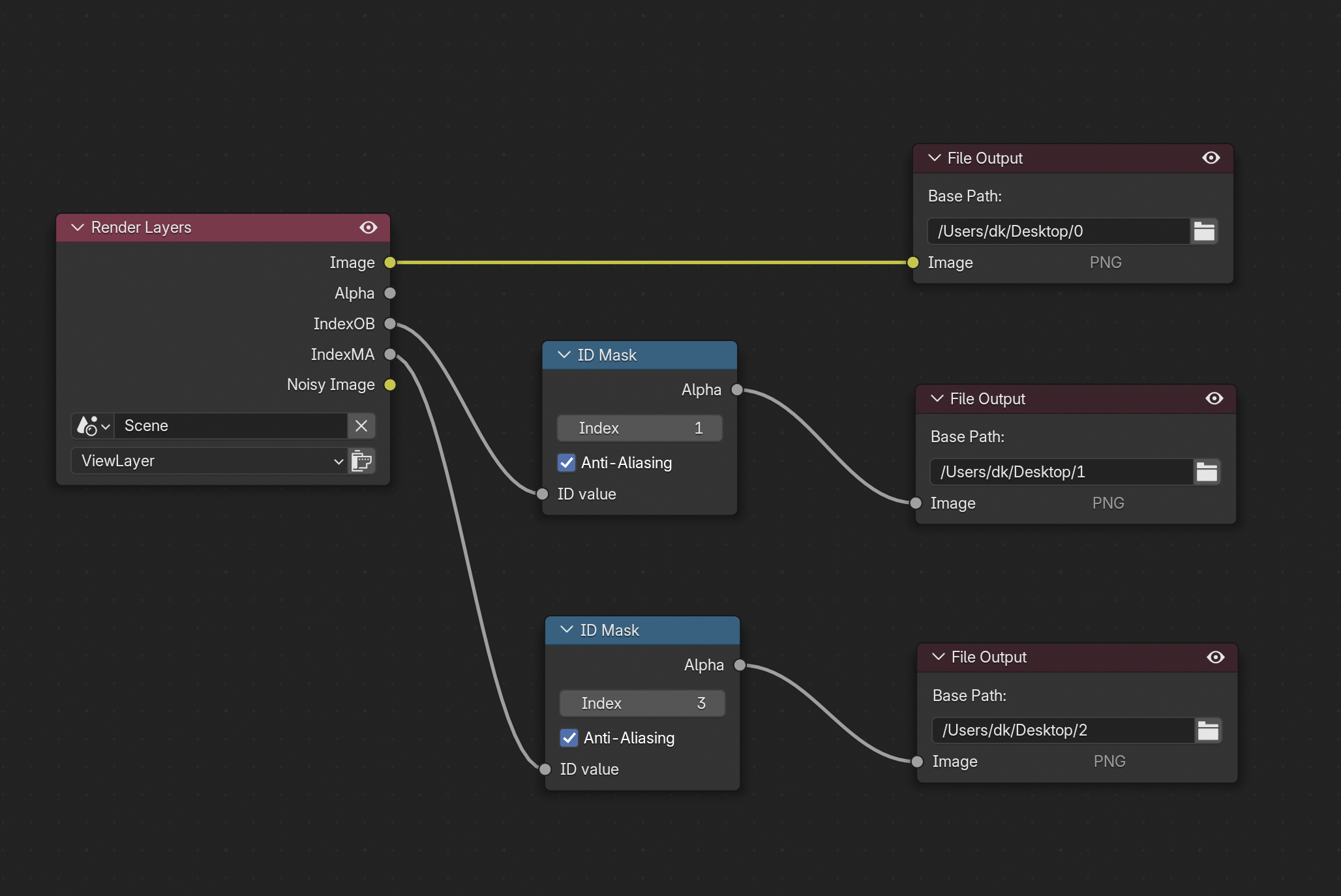
Task: Collapse the ID Mask node with Index 1
Action: point(564,355)
